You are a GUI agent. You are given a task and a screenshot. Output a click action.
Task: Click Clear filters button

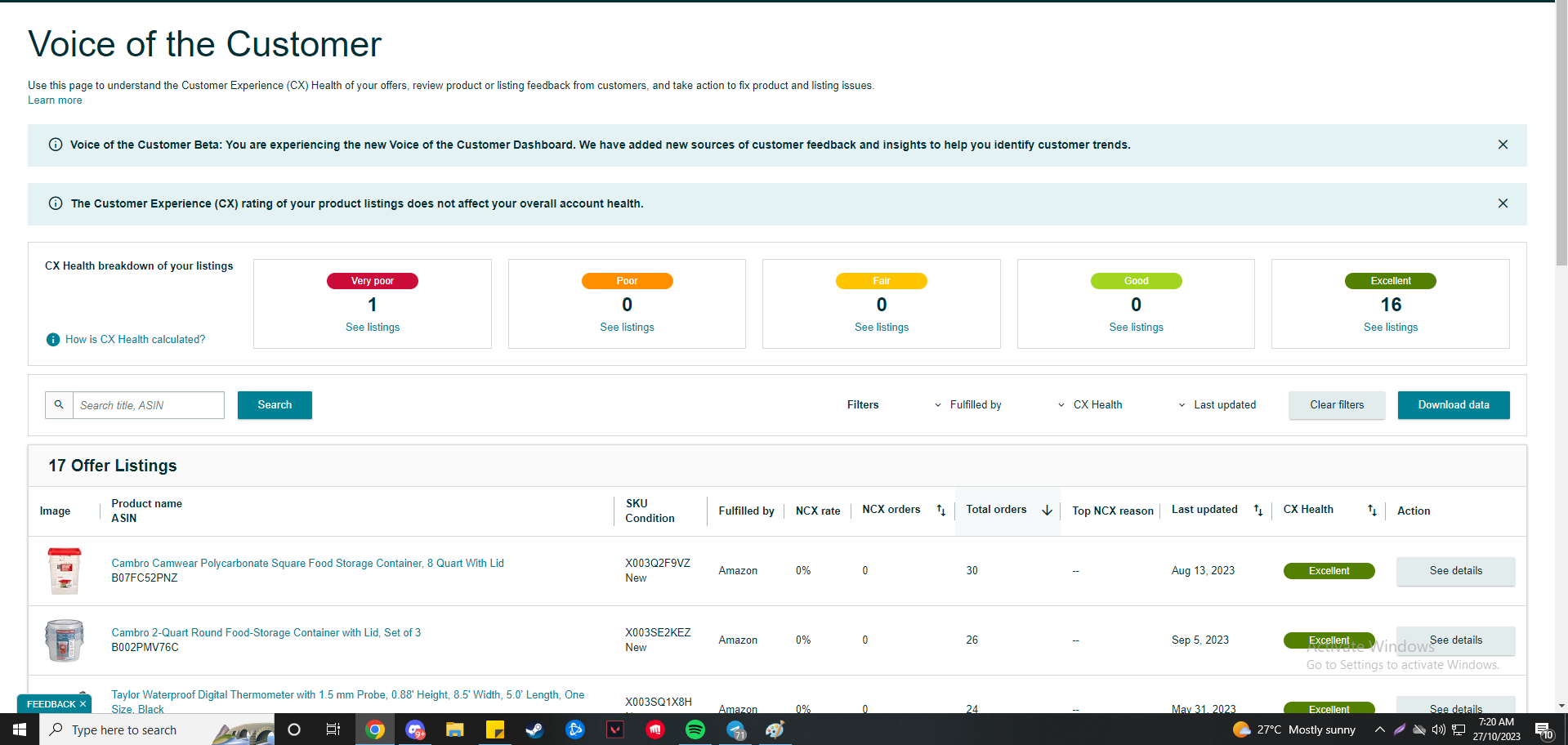coord(1337,405)
